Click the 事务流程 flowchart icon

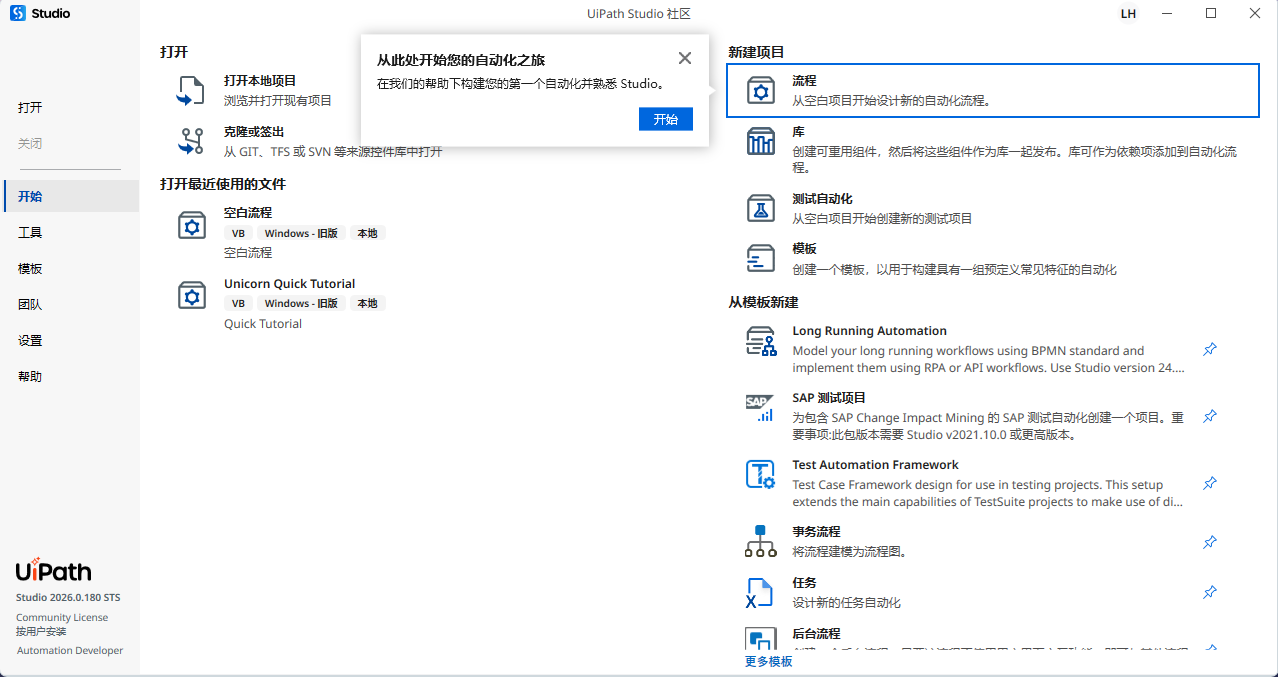761,541
